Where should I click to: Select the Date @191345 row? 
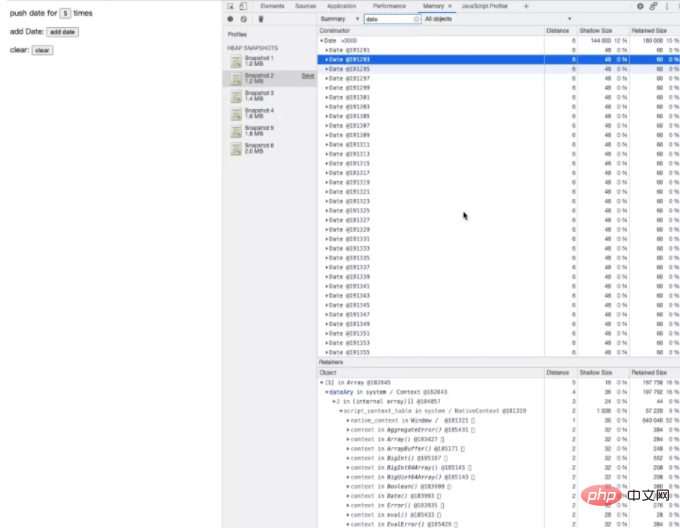coord(498,305)
